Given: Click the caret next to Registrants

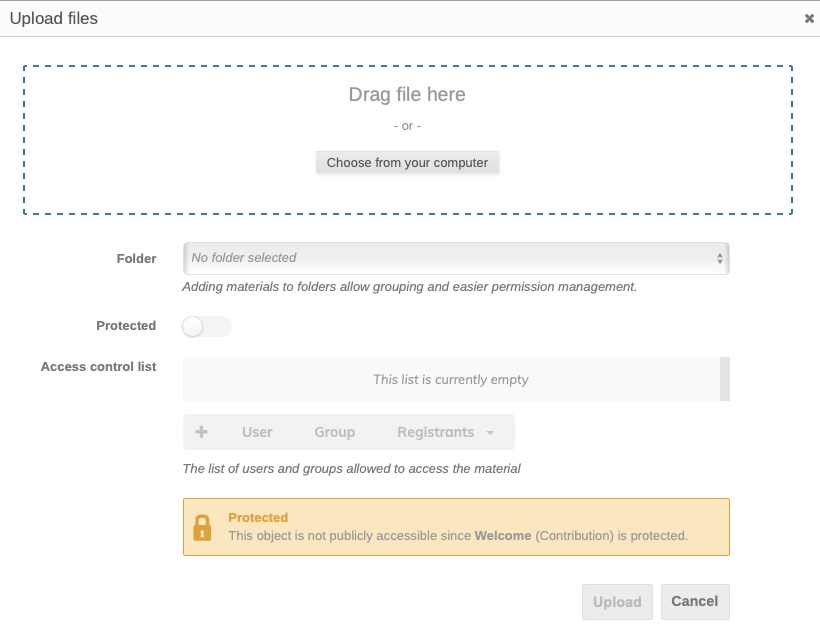Looking at the screenshot, I should (x=490, y=433).
